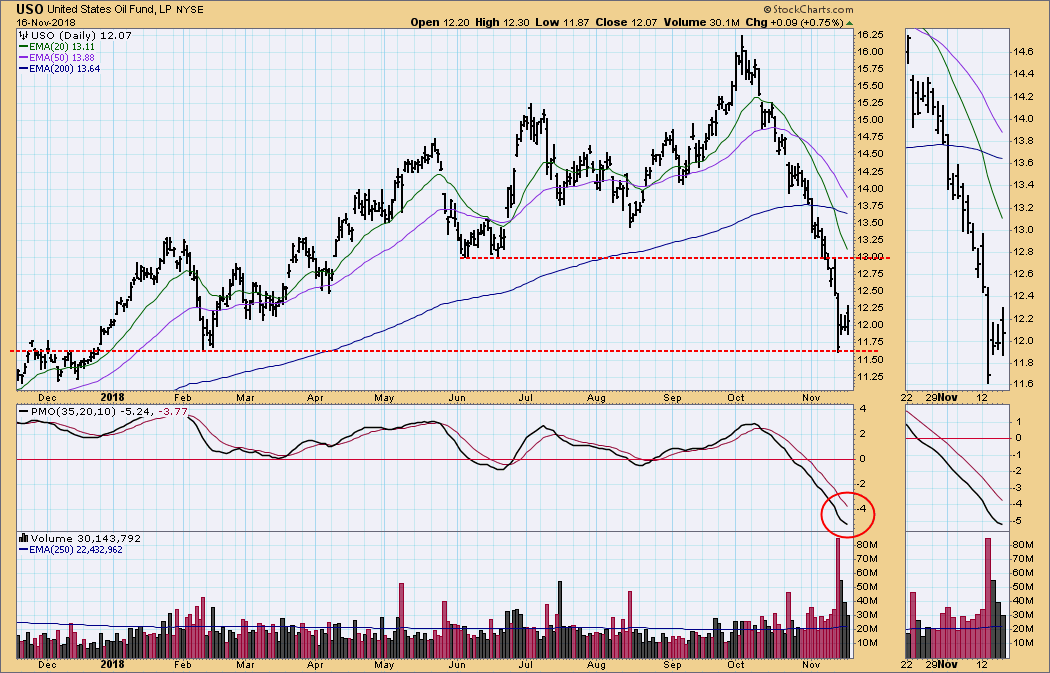Select the USO ticker symbol in the title
The image size is (1050, 673).
30,9
